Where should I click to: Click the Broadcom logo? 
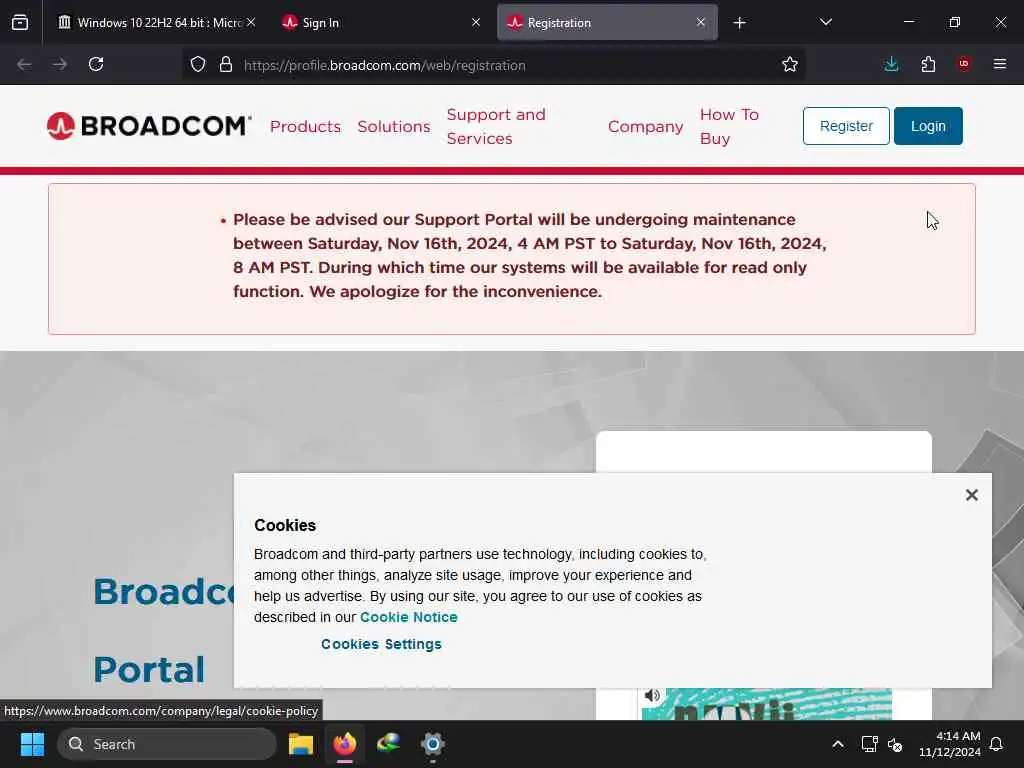point(149,126)
